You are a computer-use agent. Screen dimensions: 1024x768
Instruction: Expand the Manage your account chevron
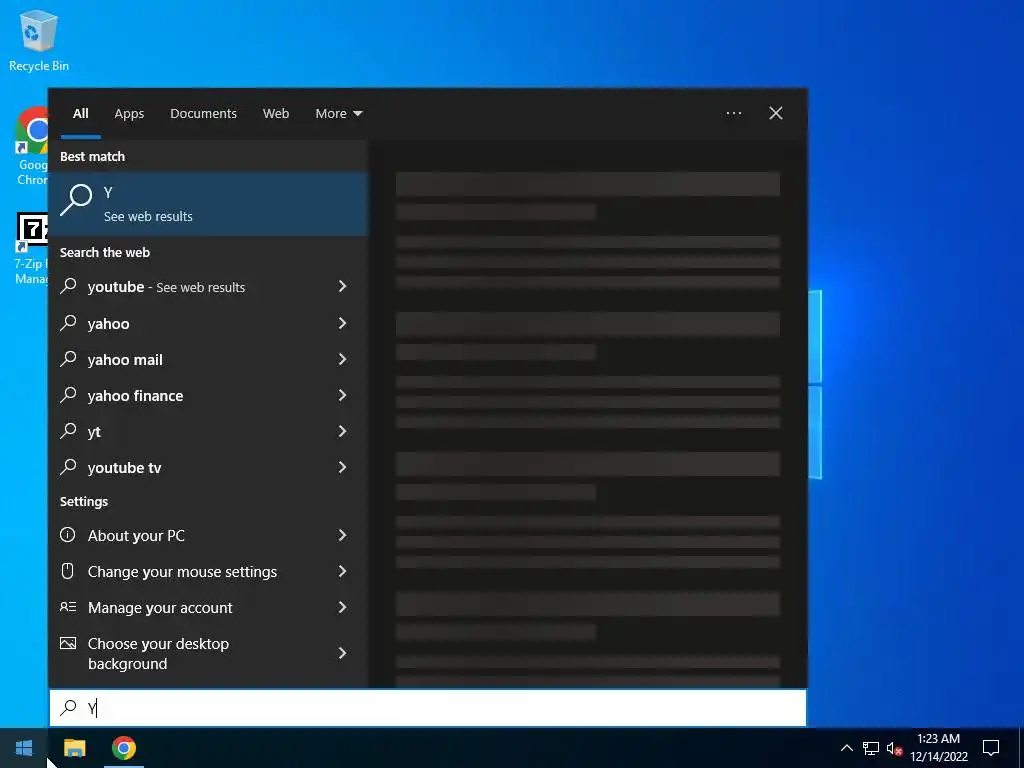pyautogui.click(x=342, y=607)
